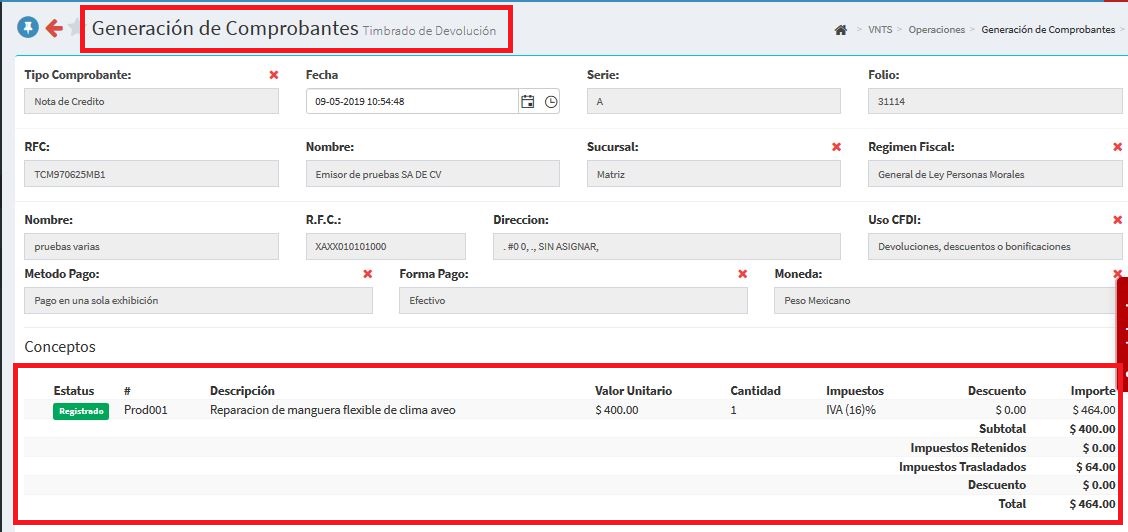The height and width of the screenshot is (532, 1128).
Task: Go back with the red arrow
Action: pyautogui.click(x=54, y=28)
